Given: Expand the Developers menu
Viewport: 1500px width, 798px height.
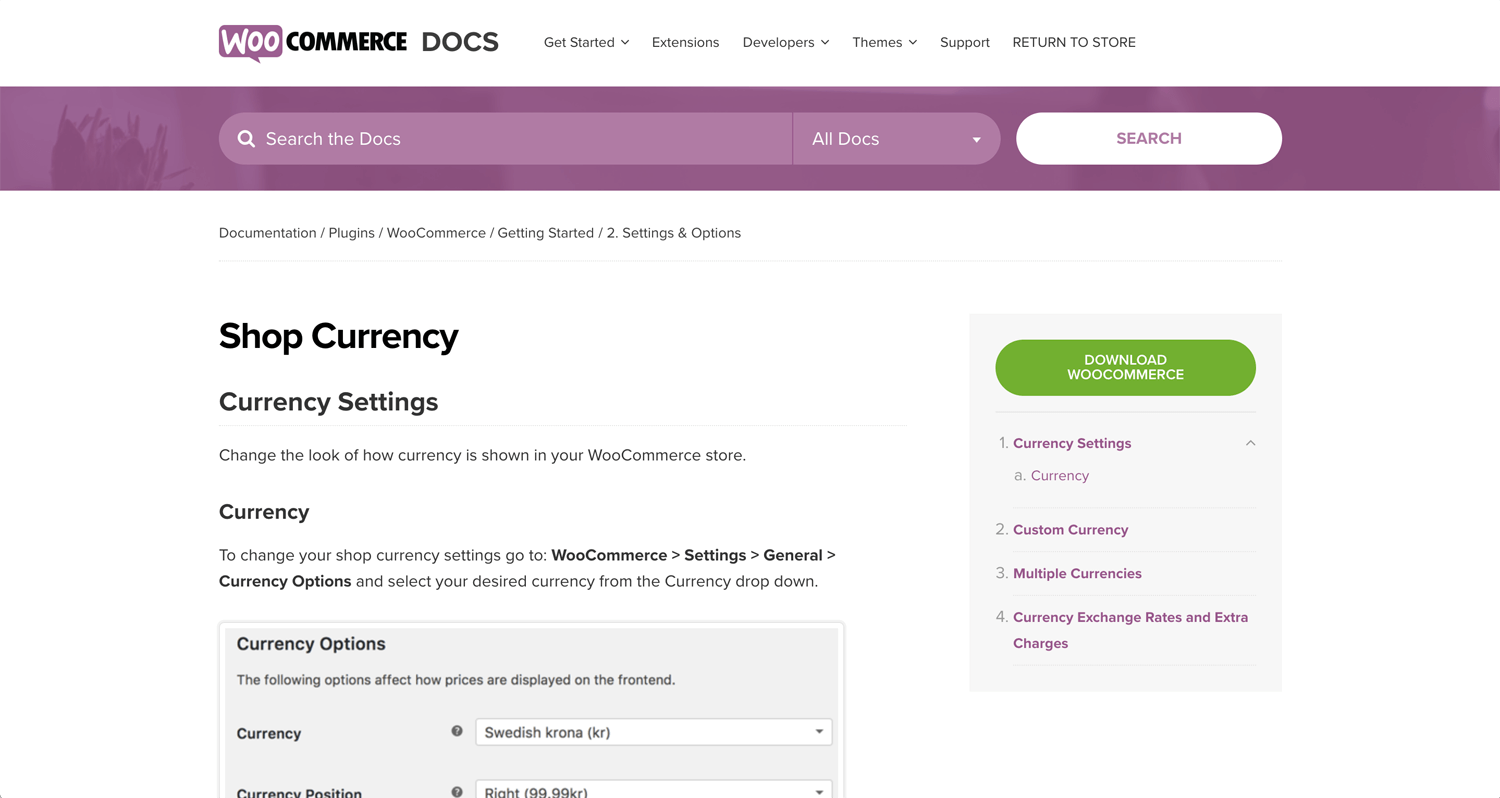Looking at the screenshot, I should click(x=786, y=42).
